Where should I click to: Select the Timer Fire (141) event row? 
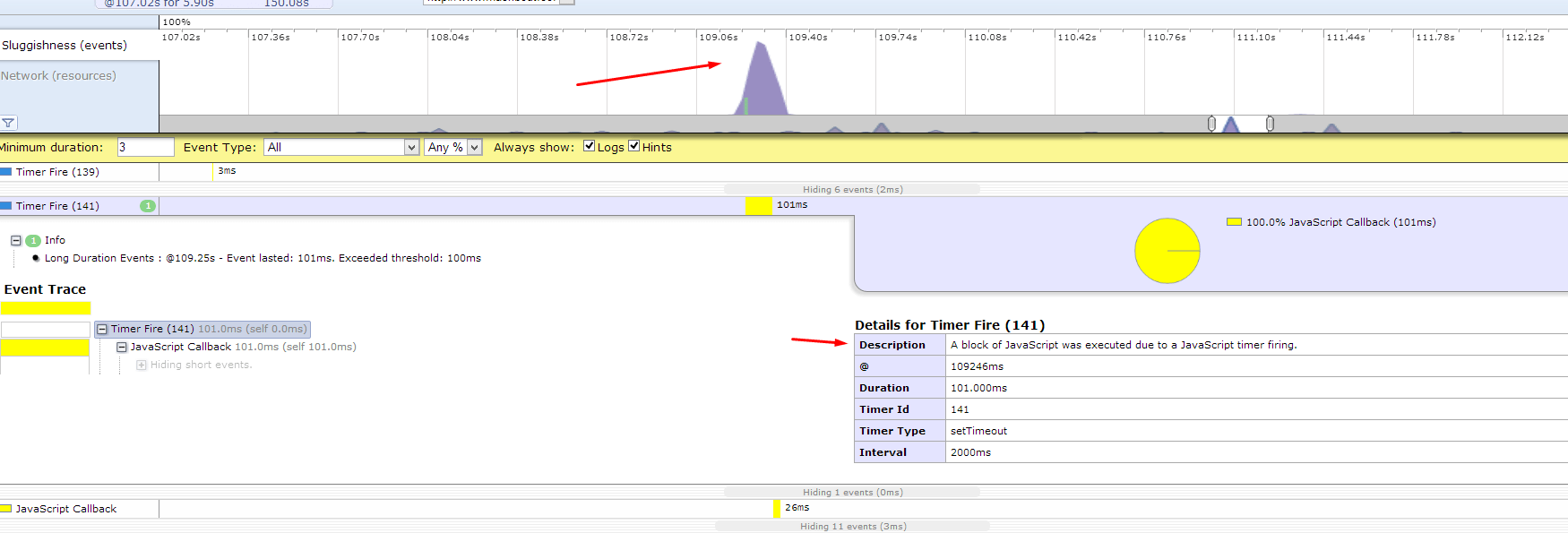pos(784,206)
